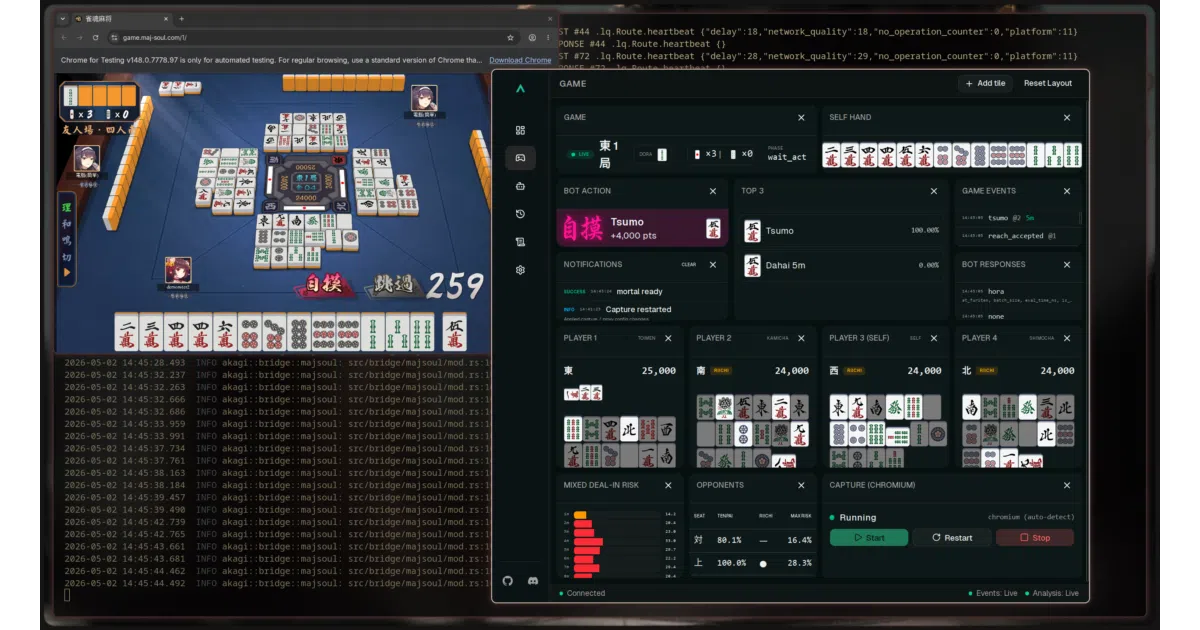Open the bot page from the sidebar

520,186
